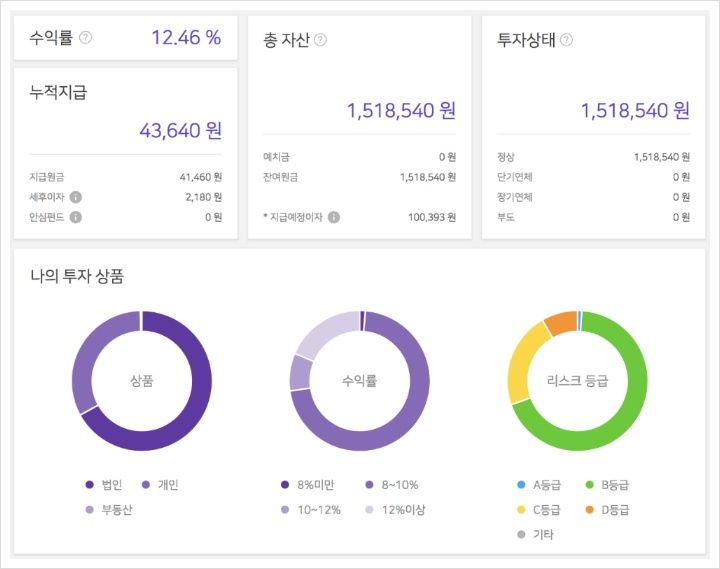The image size is (720, 569).
Task: Toggle 기타 legend item
Action: pos(535,535)
